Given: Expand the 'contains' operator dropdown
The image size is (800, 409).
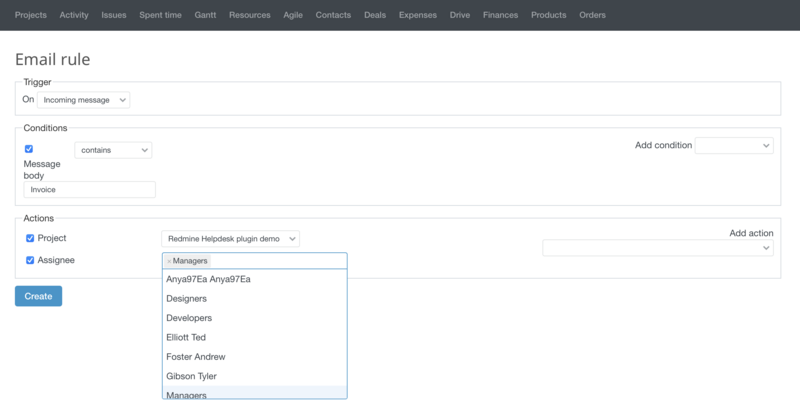Looking at the screenshot, I should (113, 150).
